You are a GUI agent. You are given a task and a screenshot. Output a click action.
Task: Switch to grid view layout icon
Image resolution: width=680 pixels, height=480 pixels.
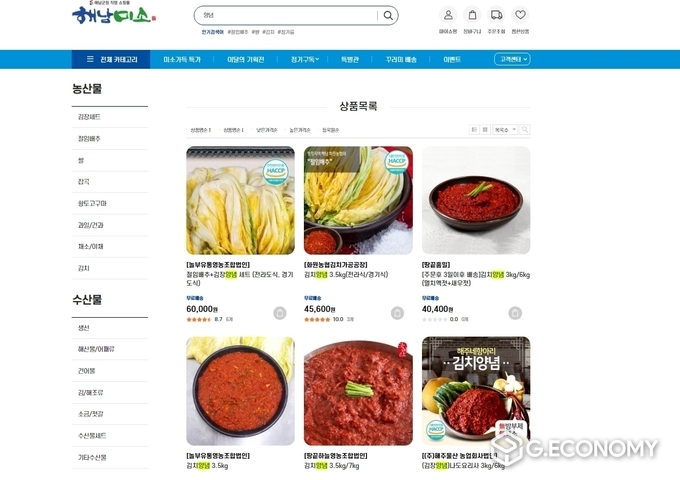pyautogui.click(x=485, y=129)
